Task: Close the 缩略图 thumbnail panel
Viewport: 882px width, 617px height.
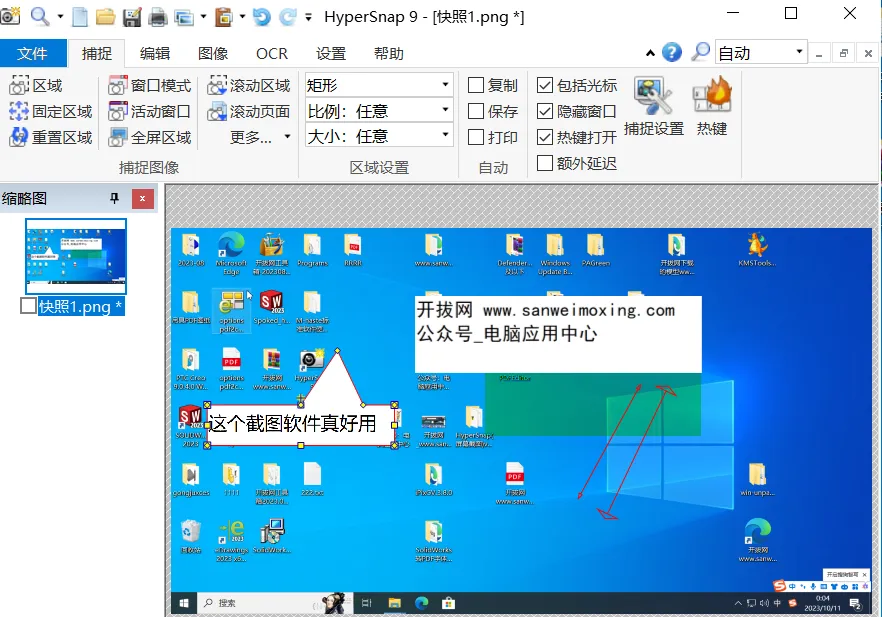Action: tap(142, 199)
